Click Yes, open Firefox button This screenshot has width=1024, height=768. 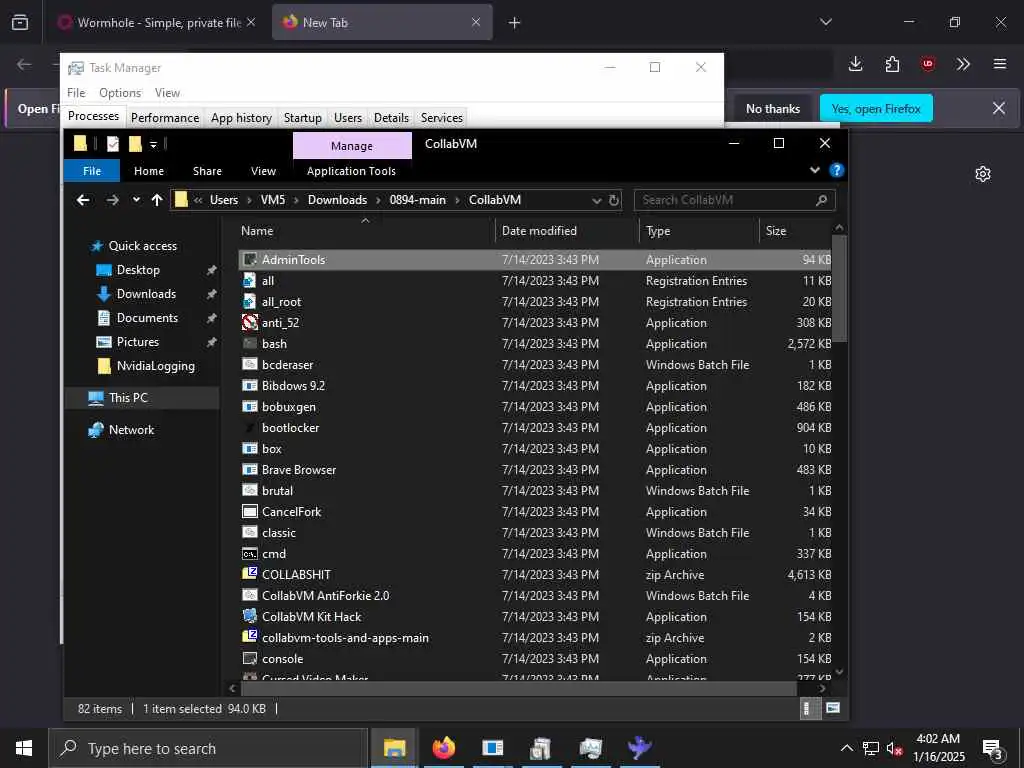[x=876, y=108]
